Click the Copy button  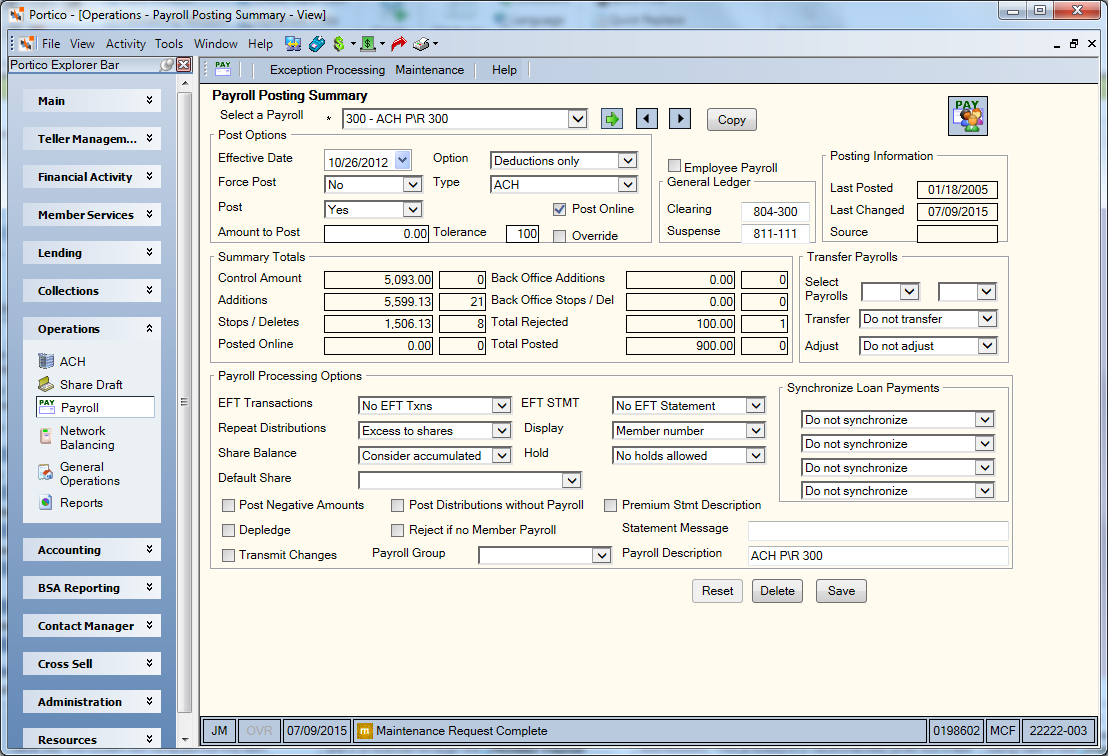click(731, 119)
